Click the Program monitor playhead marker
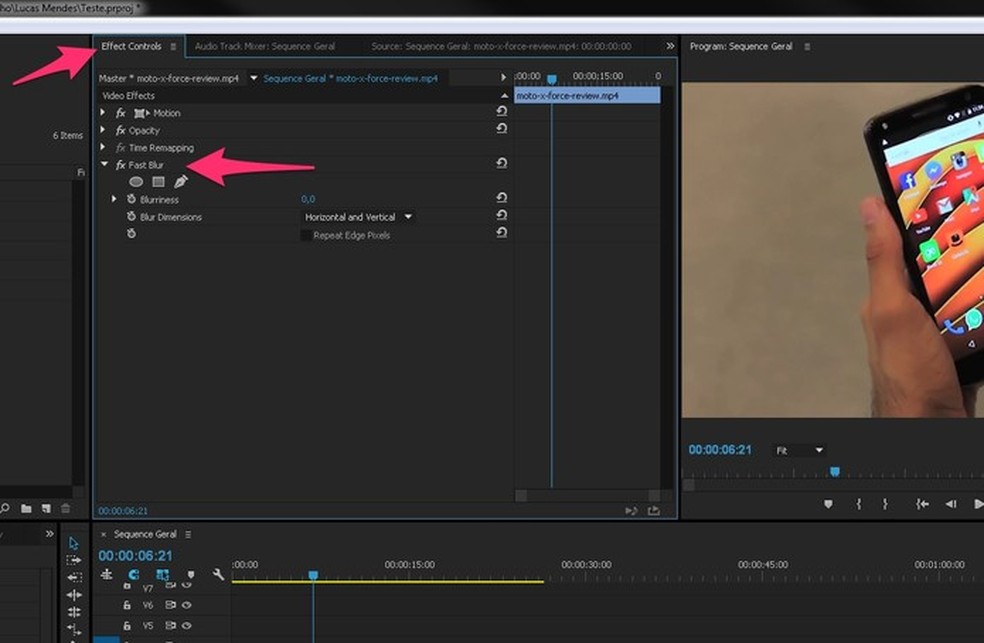The height and width of the screenshot is (643, 984). [x=835, y=472]
